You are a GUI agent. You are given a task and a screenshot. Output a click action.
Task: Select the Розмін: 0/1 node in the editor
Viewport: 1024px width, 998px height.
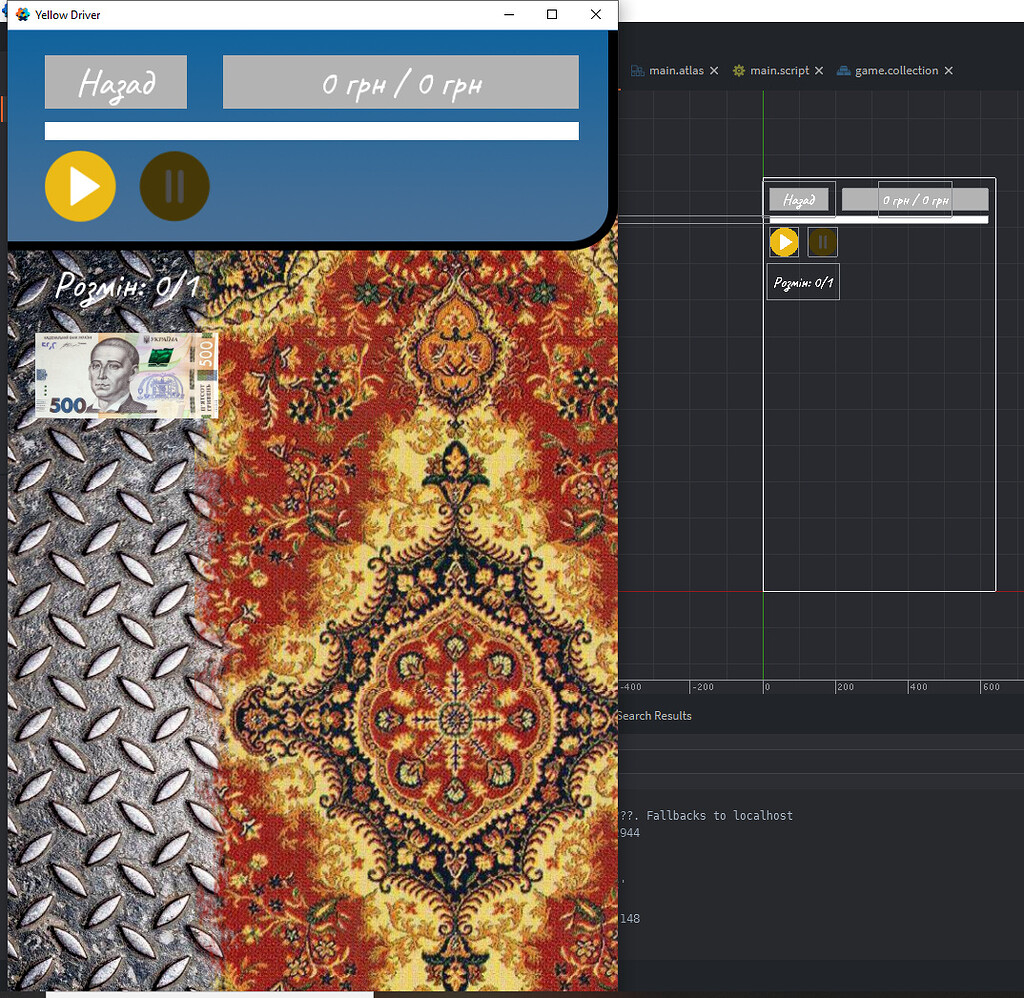[802, 281]
